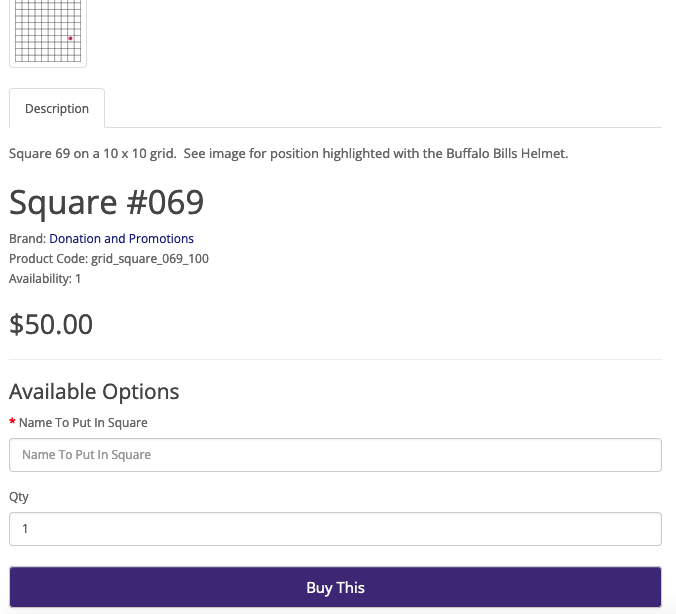Click the Square #069 heading
Viewport: 676px width, 614px height.
click(107, 203)
